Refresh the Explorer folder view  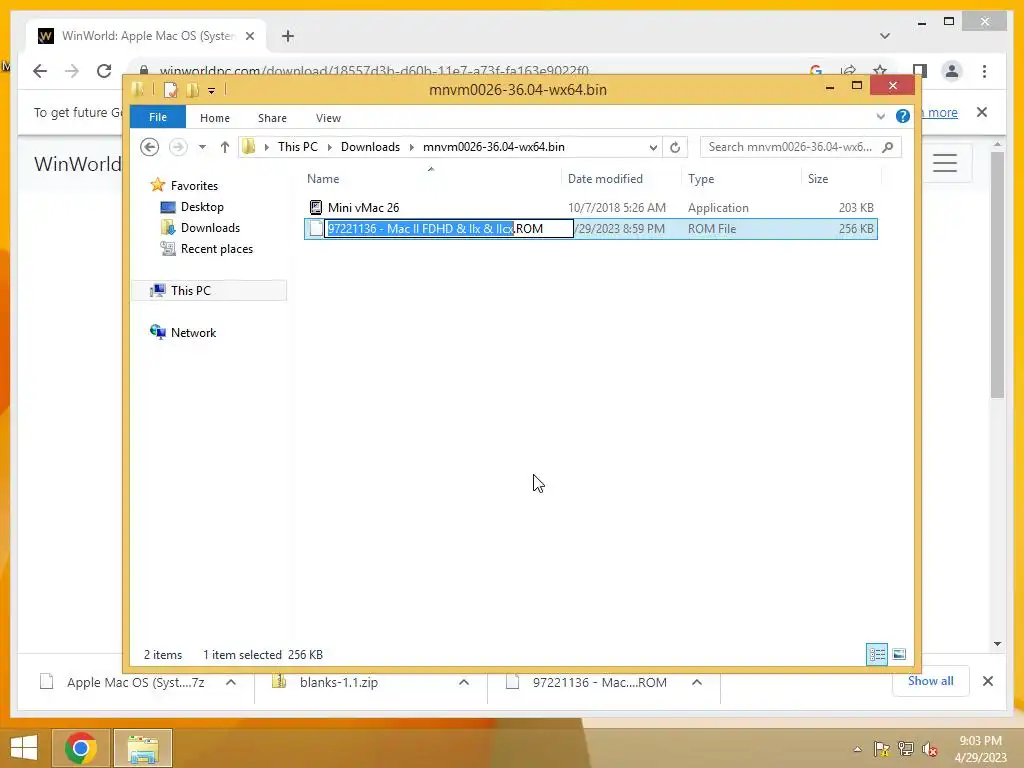675,147
